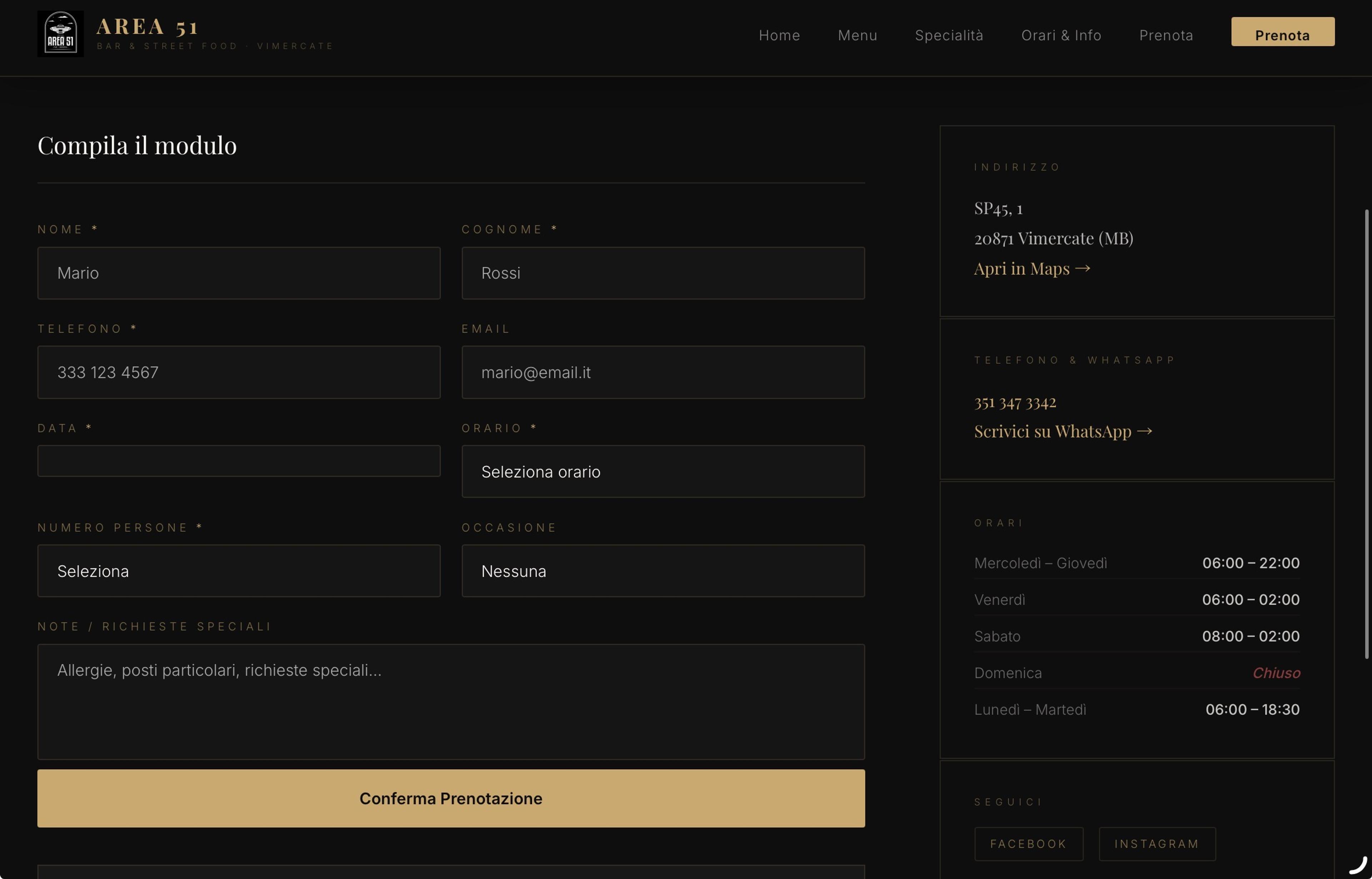
Task: Open the Home nav link
Action: pyautogui.click(x=779, y=35)
